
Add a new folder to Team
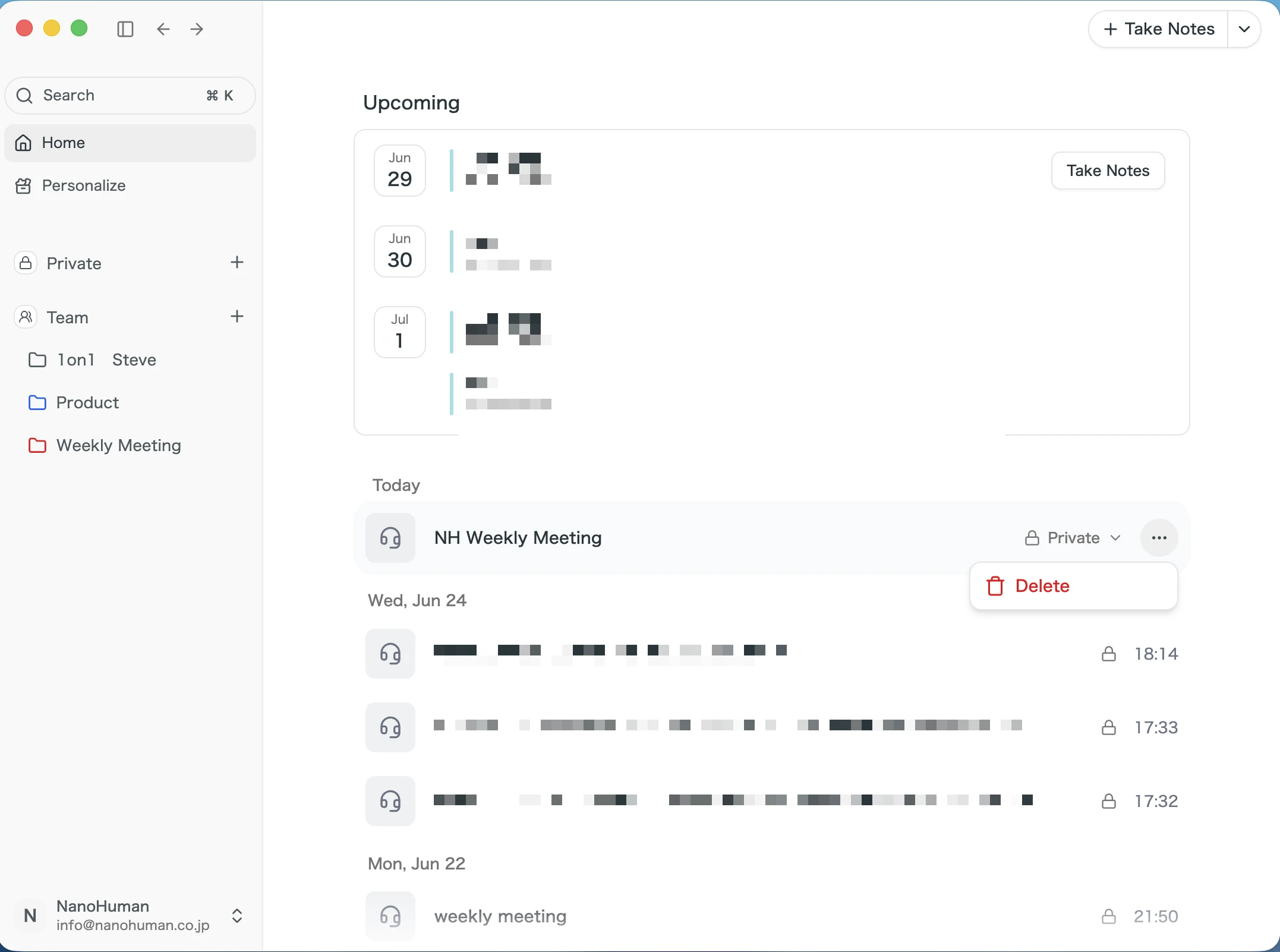click(237, 317)
